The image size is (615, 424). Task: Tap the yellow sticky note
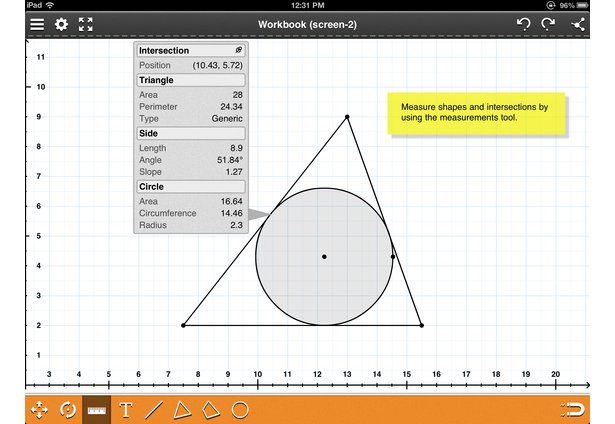pos(476,113)
